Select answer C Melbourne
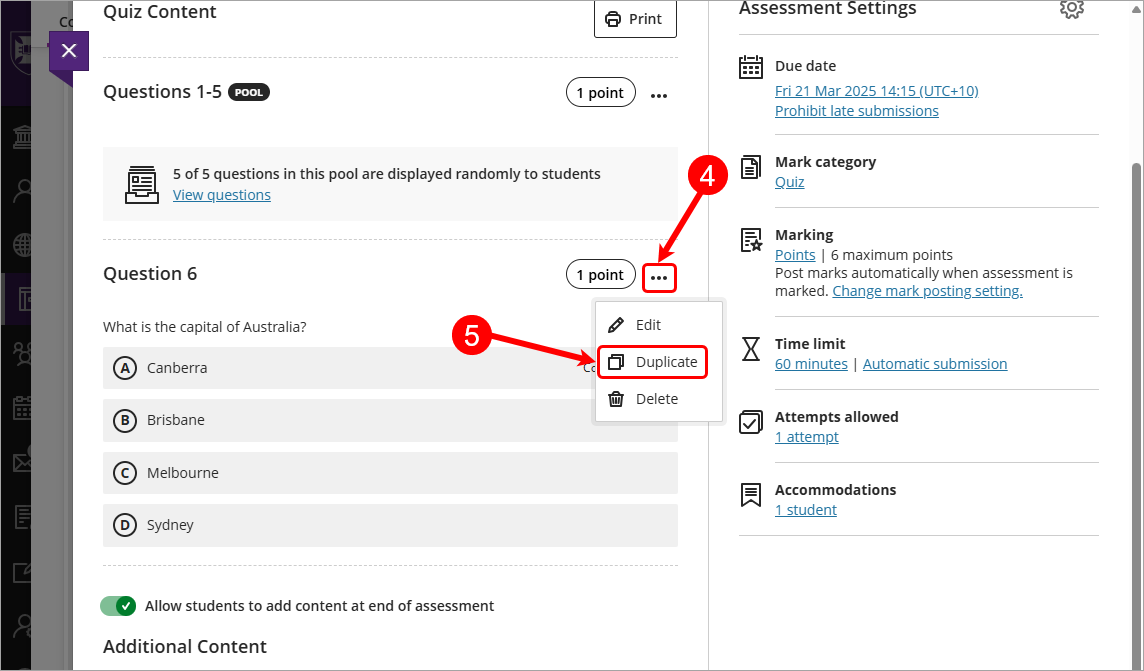Image resolution: width=1144 pixels, height=671 pixels. 390,473
